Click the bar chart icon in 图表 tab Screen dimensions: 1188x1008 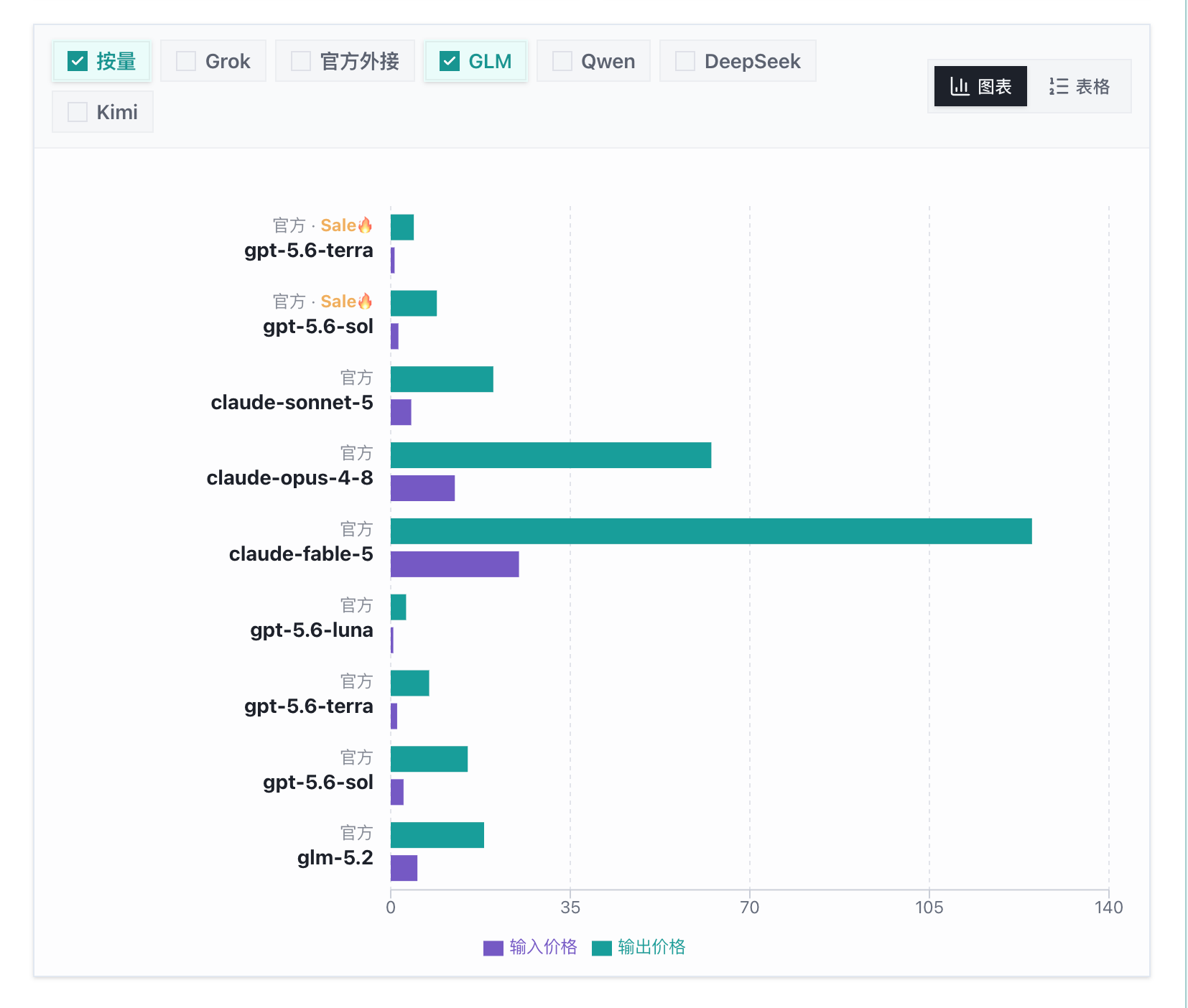[960, 86]
